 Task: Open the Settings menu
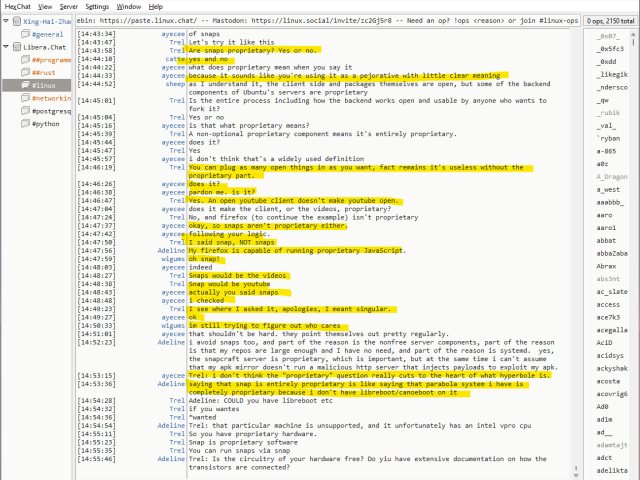tap(97, 6)
